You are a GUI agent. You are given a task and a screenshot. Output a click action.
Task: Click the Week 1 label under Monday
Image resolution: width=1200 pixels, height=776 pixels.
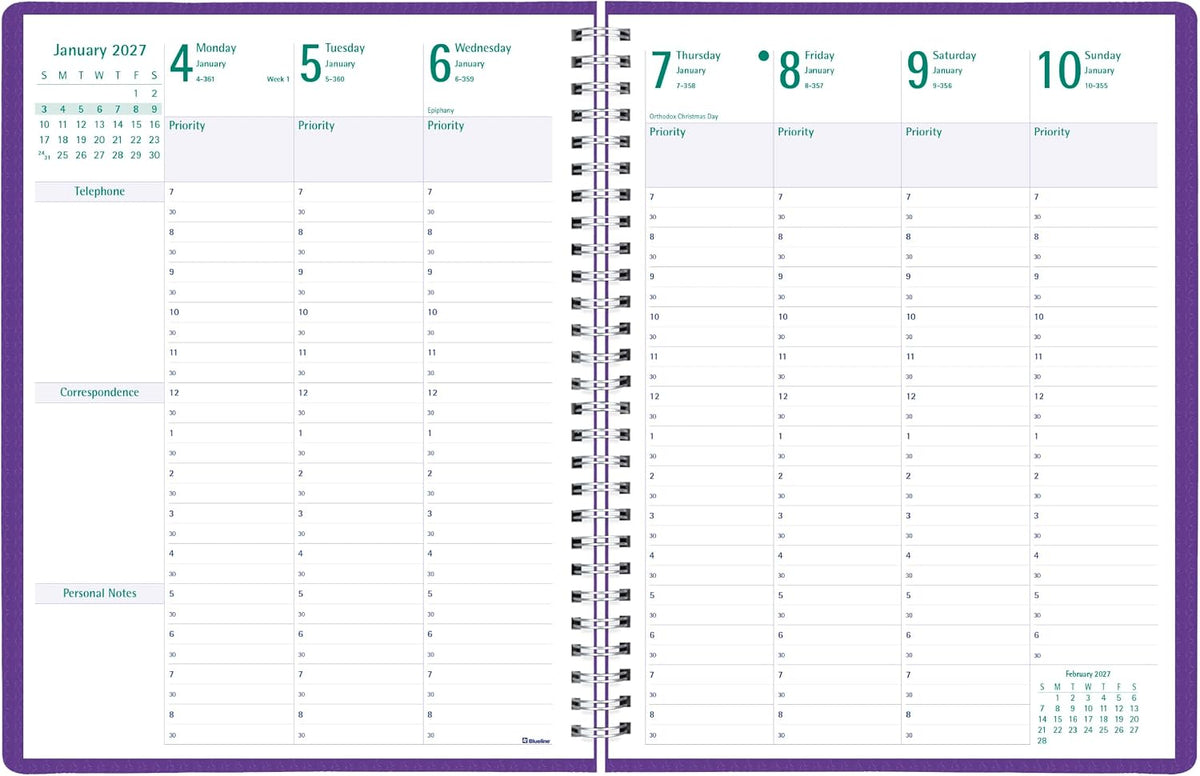click(278, 78)
